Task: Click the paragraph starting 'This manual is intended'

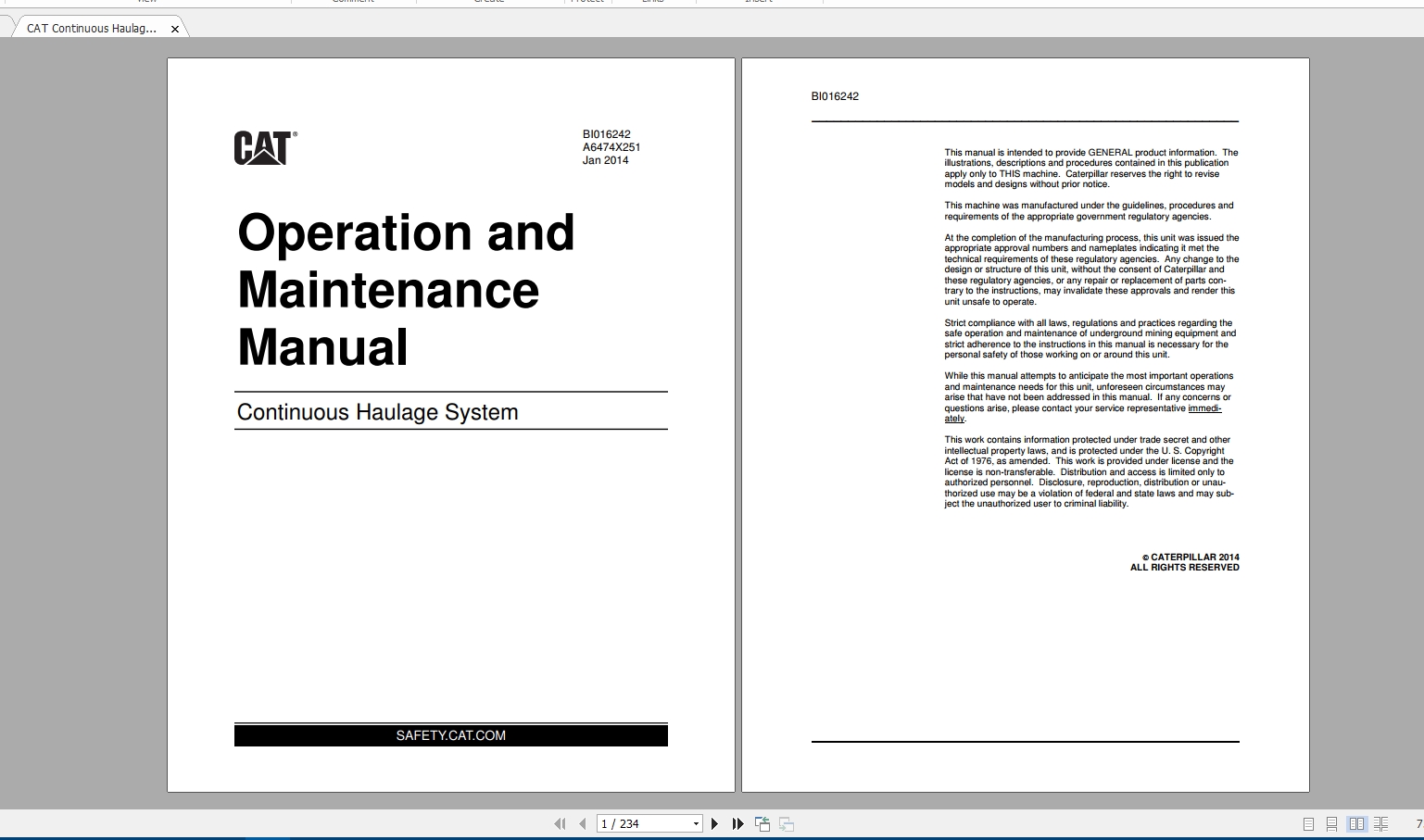Action: coord(1091,169)
